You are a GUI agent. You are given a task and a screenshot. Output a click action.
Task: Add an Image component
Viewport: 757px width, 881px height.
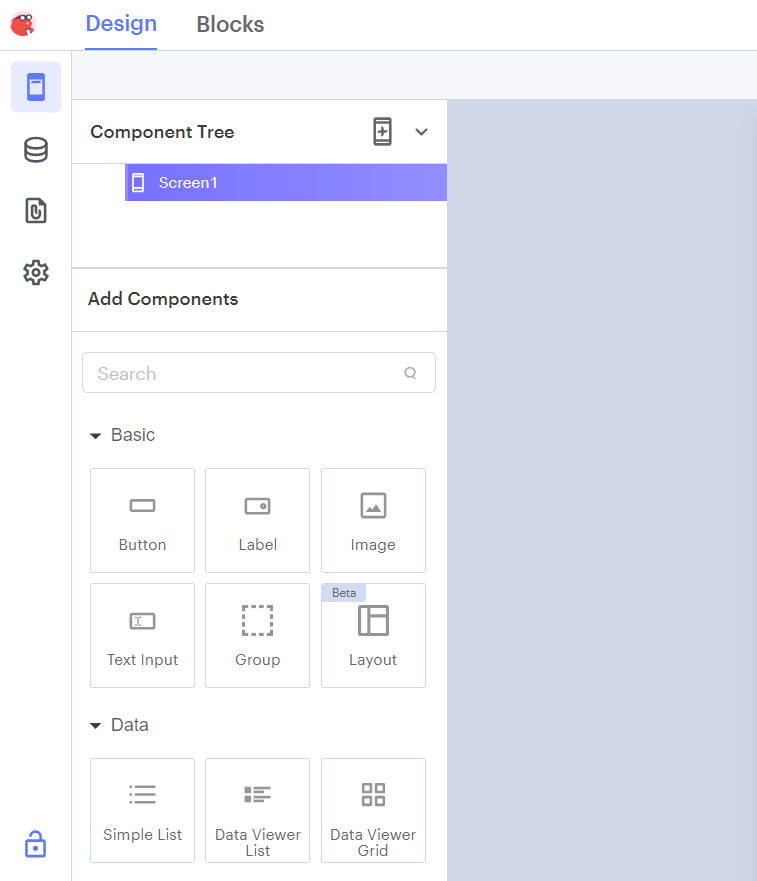373,520
